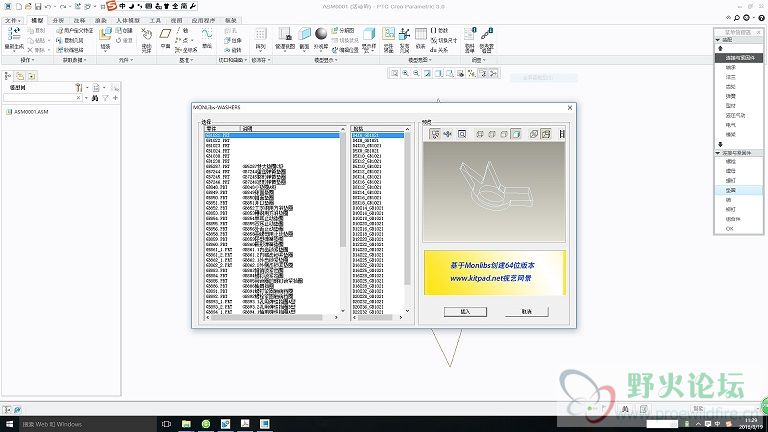768x432 pixels.
Task: Toggle datum display filters in the graphics toolbar
Action: (x=471, y=73)
